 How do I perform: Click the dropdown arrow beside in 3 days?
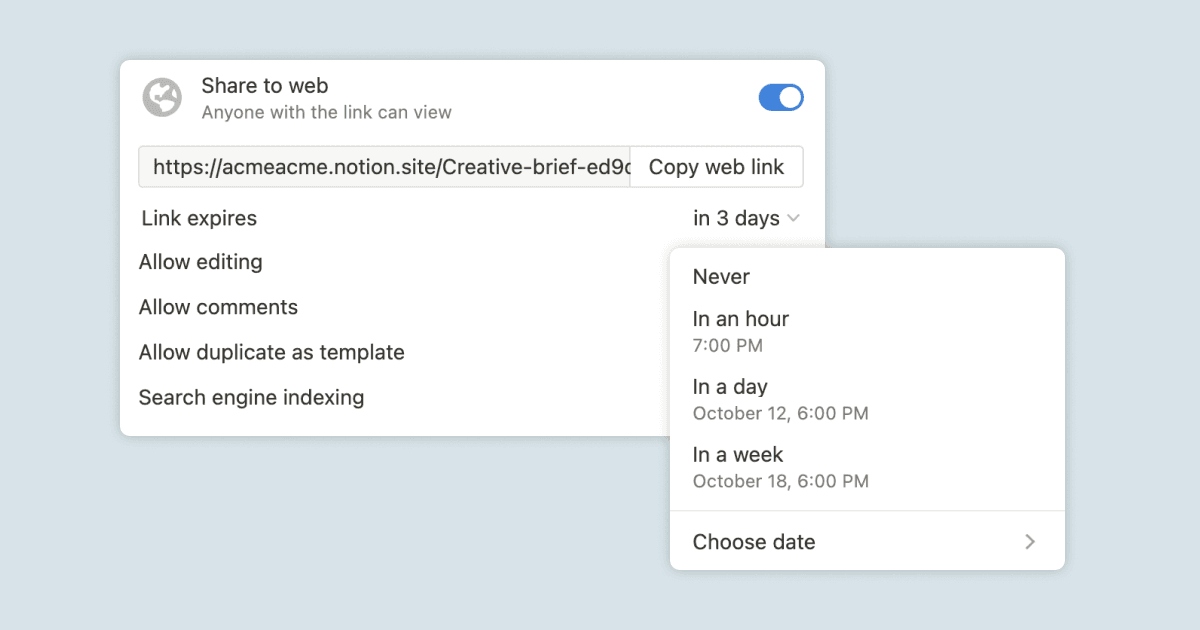[795, 218]
